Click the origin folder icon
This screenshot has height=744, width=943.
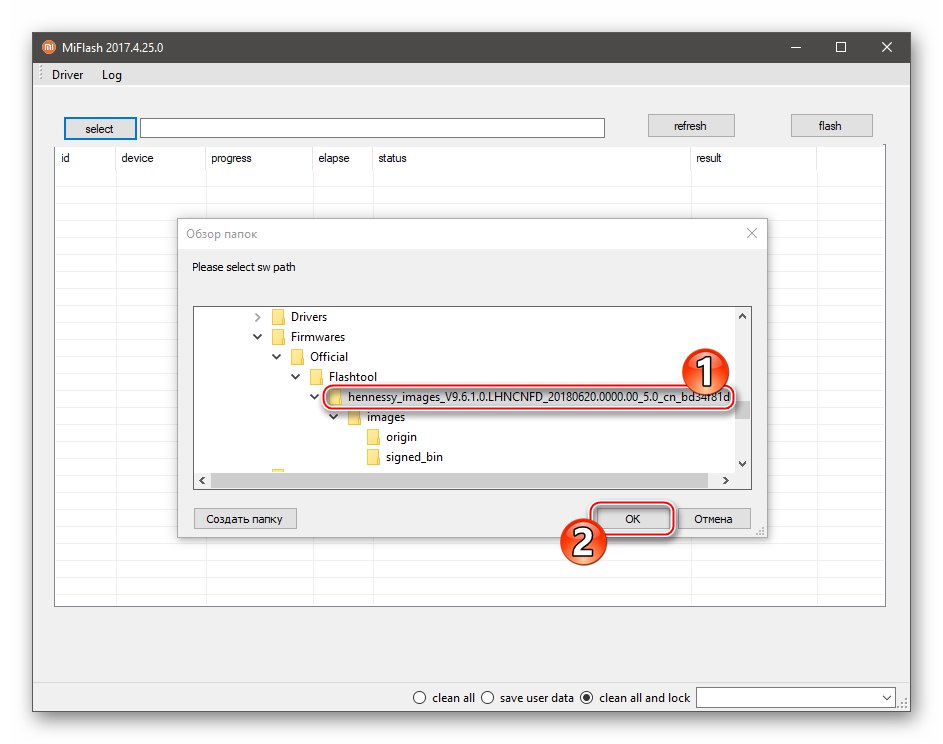tap(373, 437)
